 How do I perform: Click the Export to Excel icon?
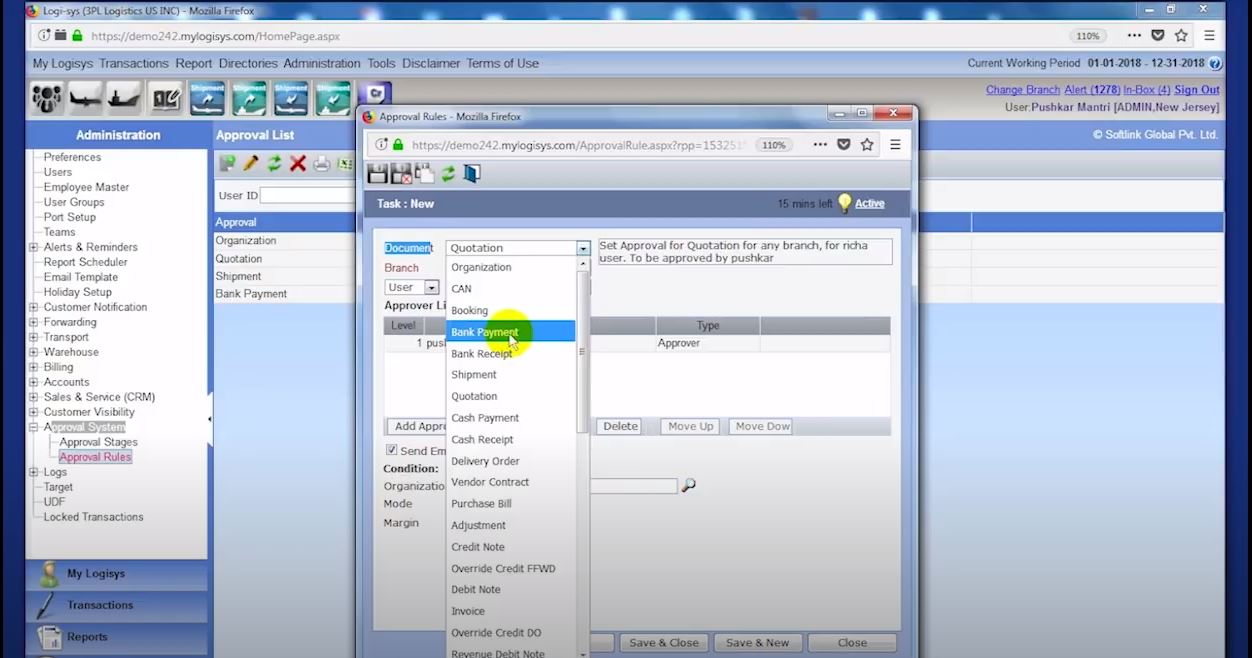[346, 163]
